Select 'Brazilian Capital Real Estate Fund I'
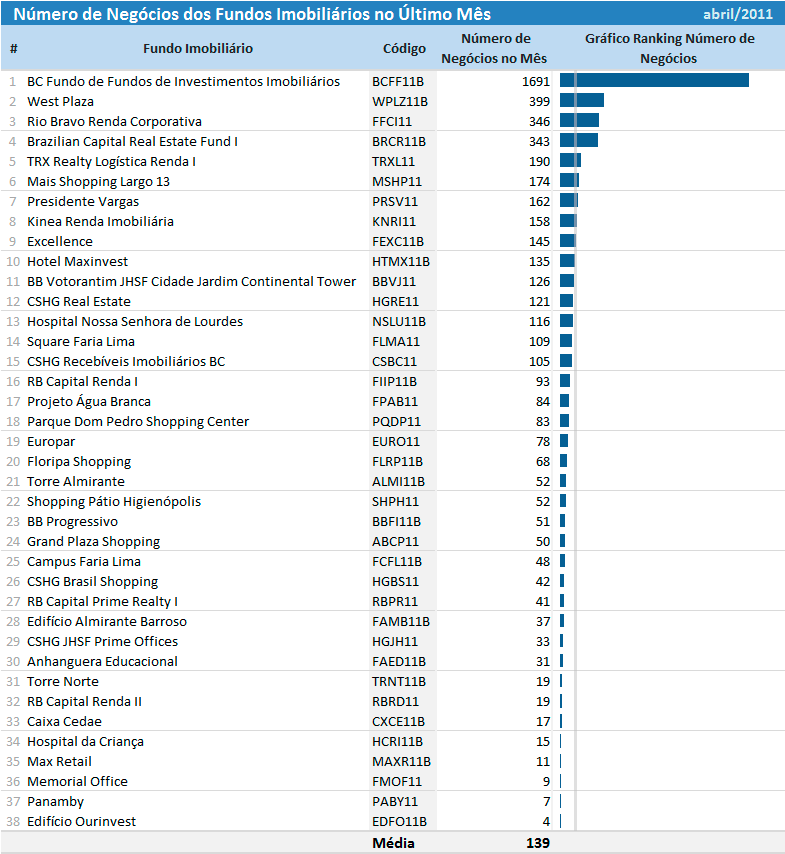This screenshot has height=854, width=785. (132, 142)
